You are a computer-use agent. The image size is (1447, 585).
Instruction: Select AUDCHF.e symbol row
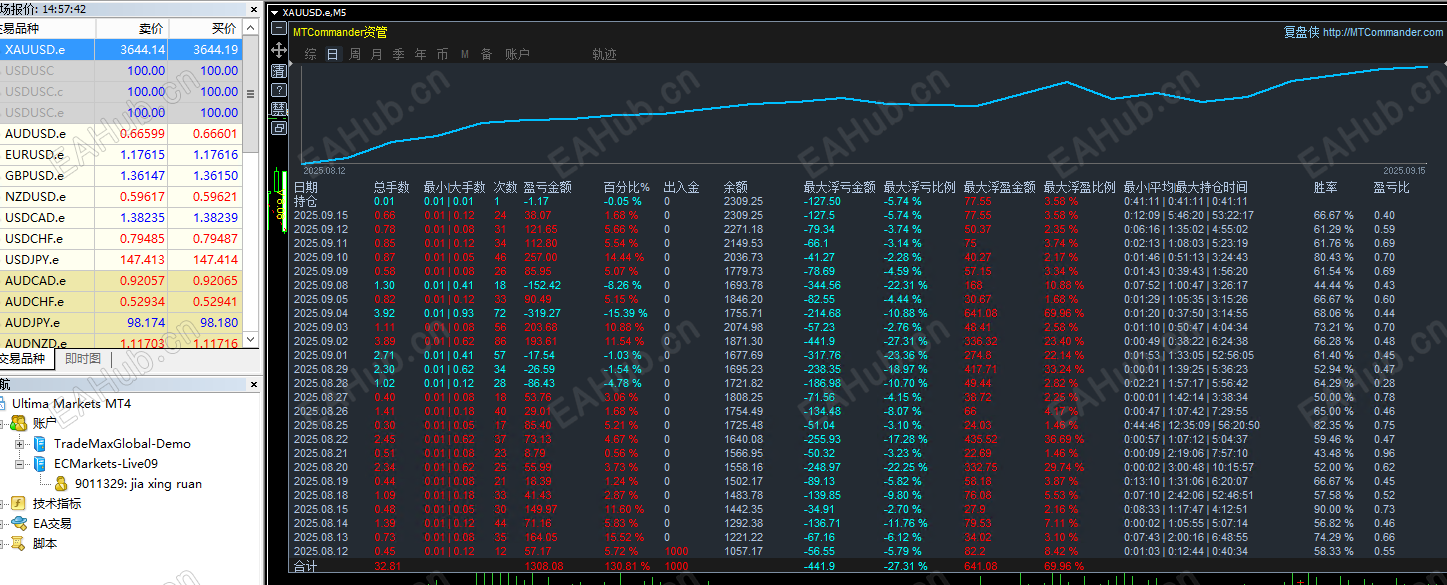click(x=121, y=301)
